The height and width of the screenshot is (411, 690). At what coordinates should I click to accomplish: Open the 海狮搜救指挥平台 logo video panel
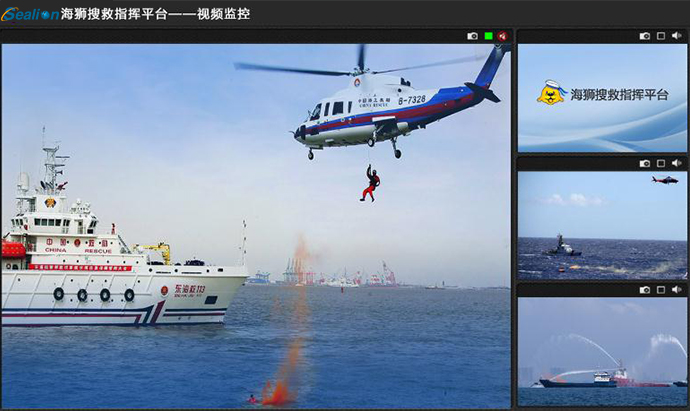(x=602, y=97)
